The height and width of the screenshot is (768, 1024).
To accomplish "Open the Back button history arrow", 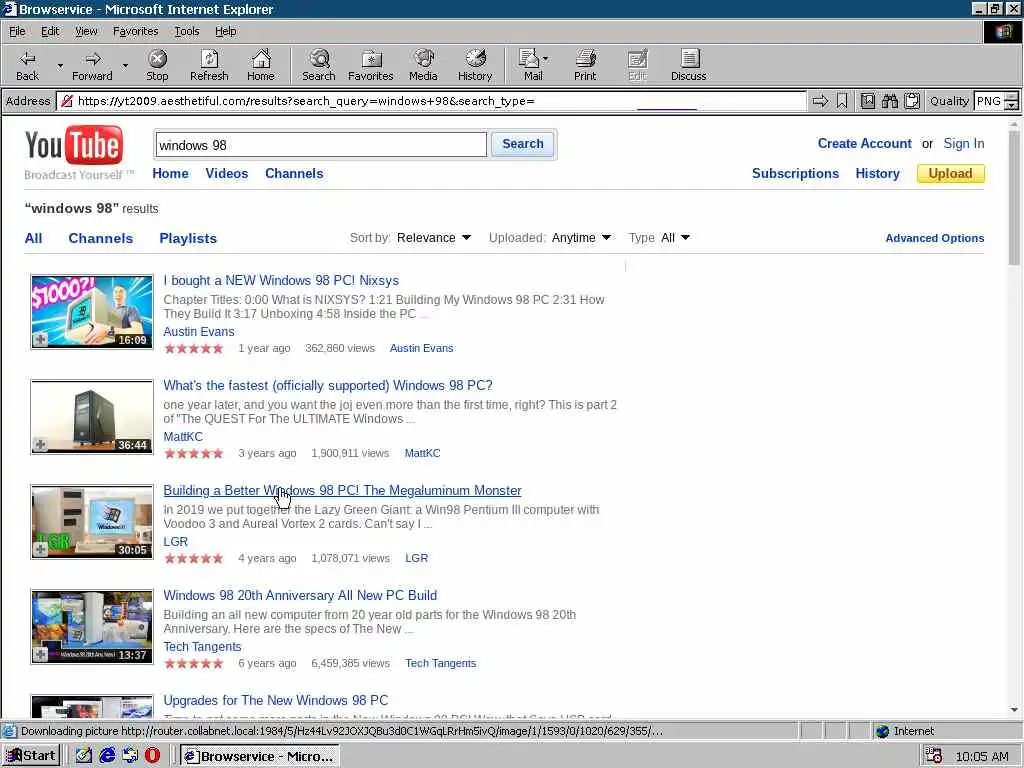I will 60,65.
